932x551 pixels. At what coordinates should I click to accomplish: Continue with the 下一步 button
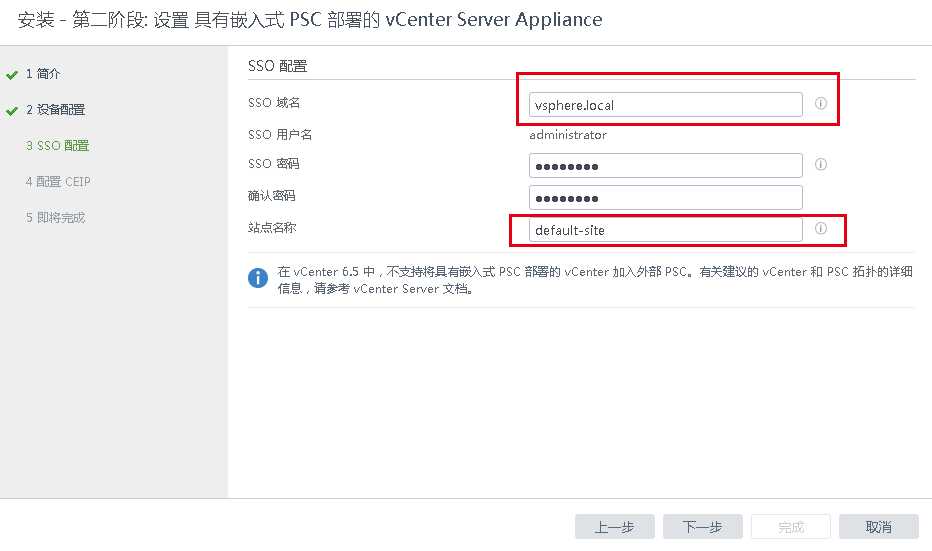click(x=703, y=527)
